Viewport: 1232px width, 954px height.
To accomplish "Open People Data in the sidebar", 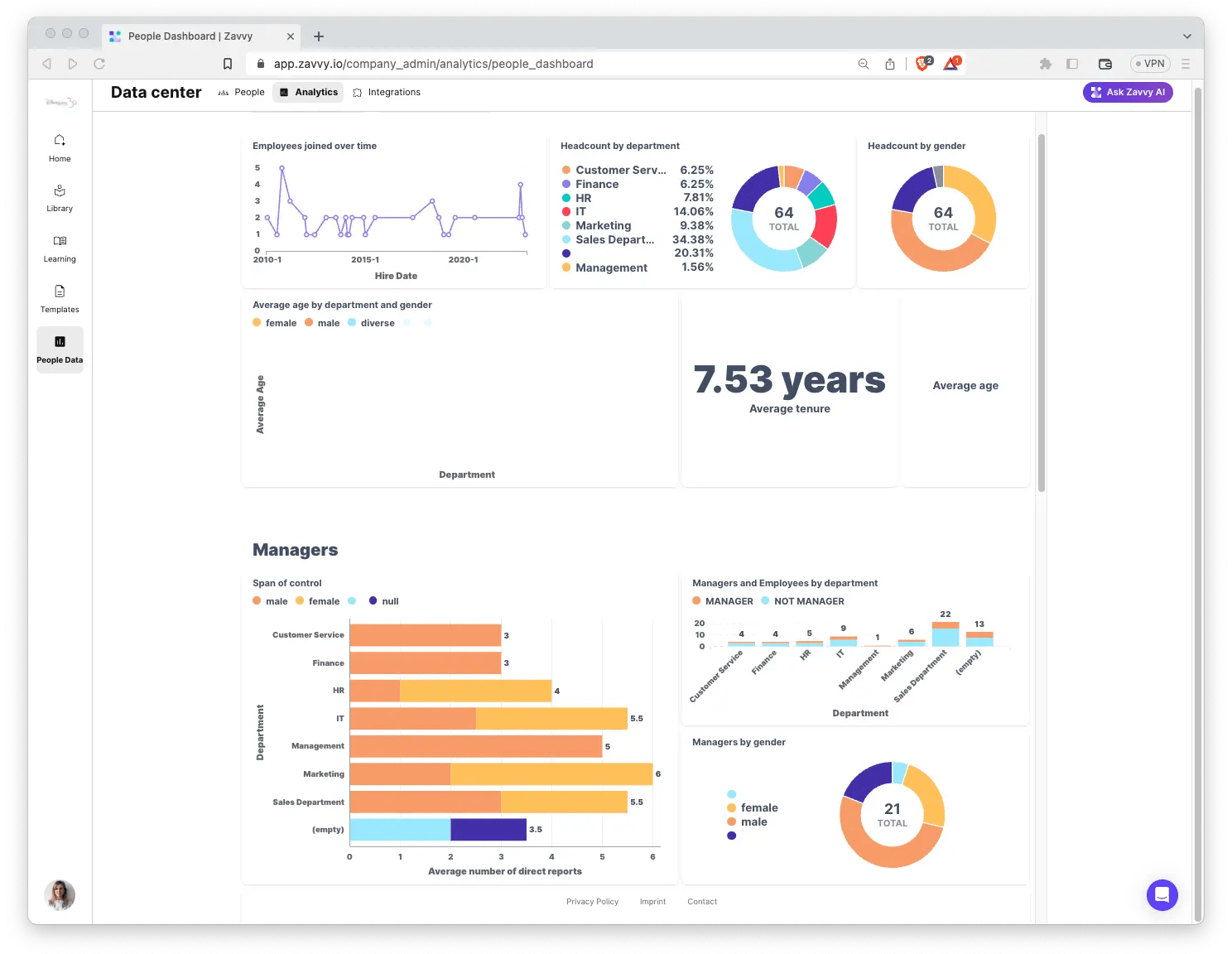I will 60,349.
